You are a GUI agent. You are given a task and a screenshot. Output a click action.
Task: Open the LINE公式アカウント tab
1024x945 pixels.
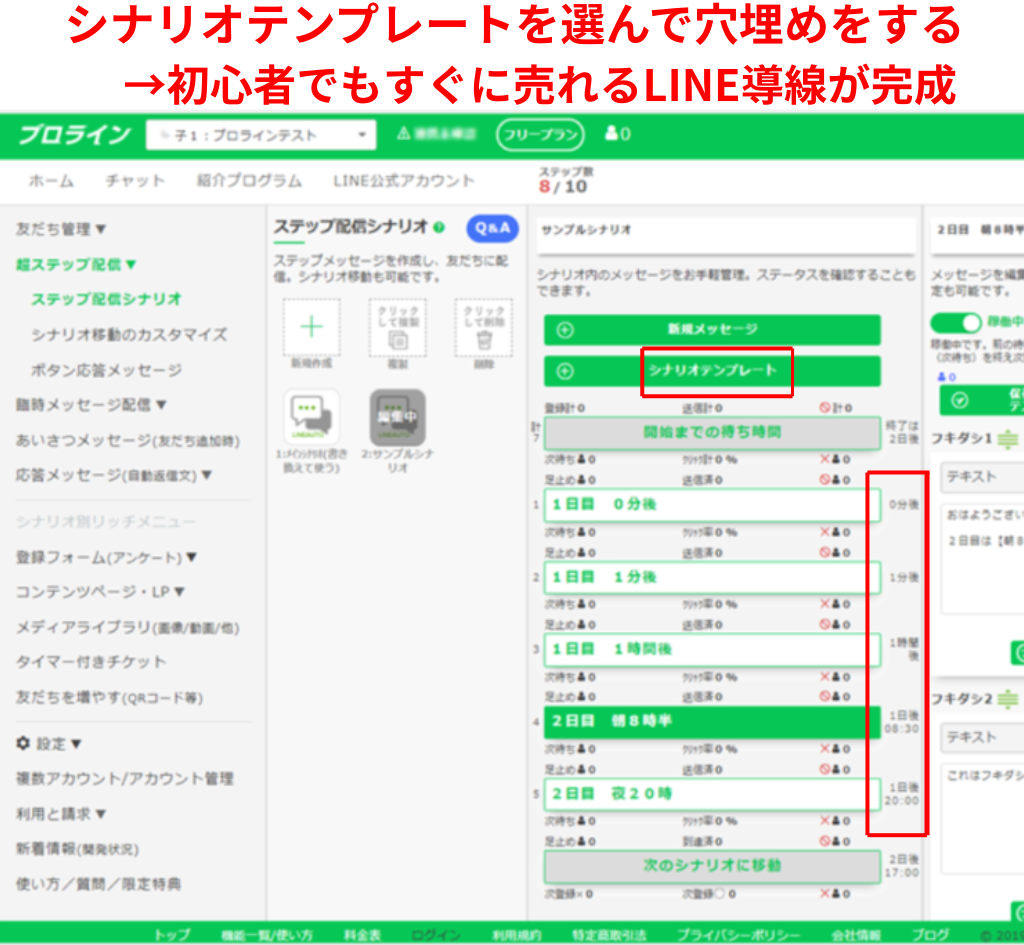pyautogui.click(x=404, y=181)
